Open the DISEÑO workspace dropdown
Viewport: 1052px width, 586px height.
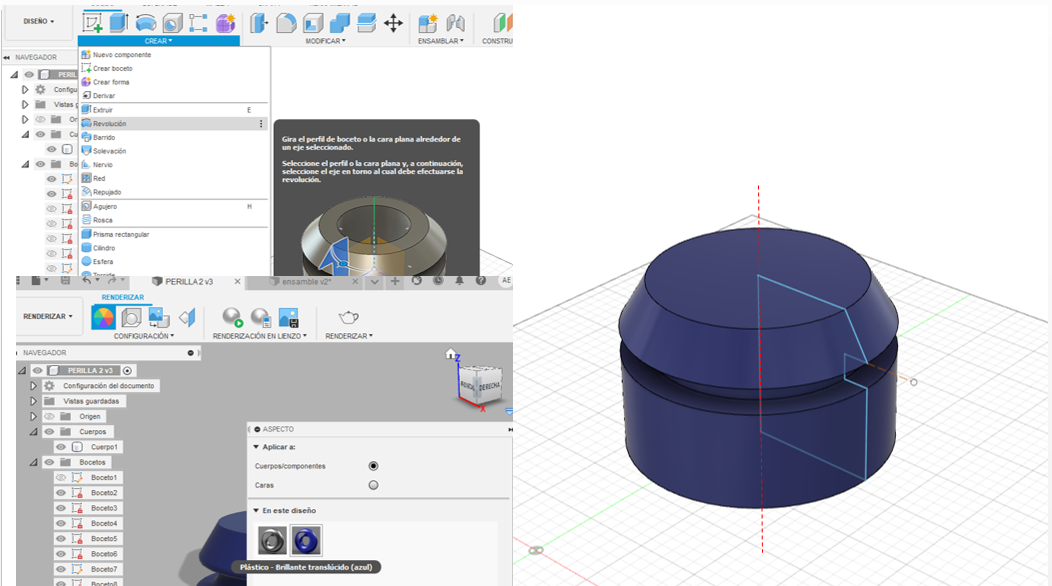click(39, 21)
